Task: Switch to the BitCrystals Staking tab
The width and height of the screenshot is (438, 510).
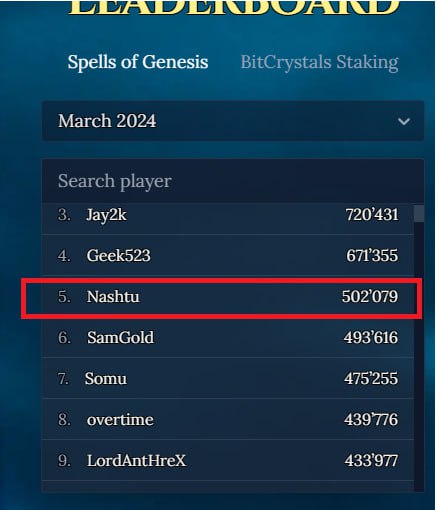Action: (x=319, y=62)
